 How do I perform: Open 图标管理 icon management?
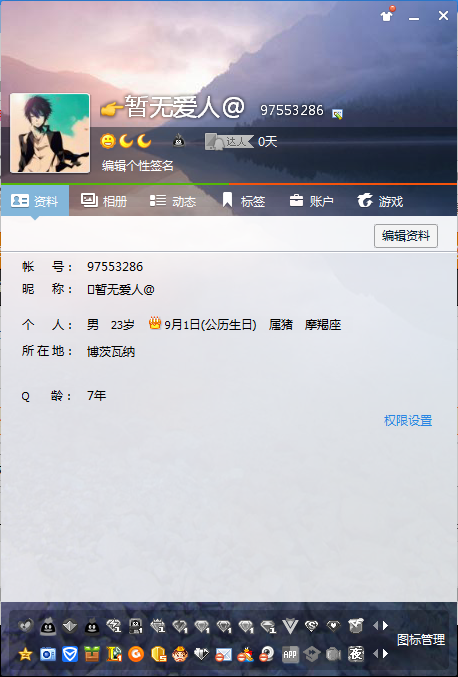click(420, 640)
